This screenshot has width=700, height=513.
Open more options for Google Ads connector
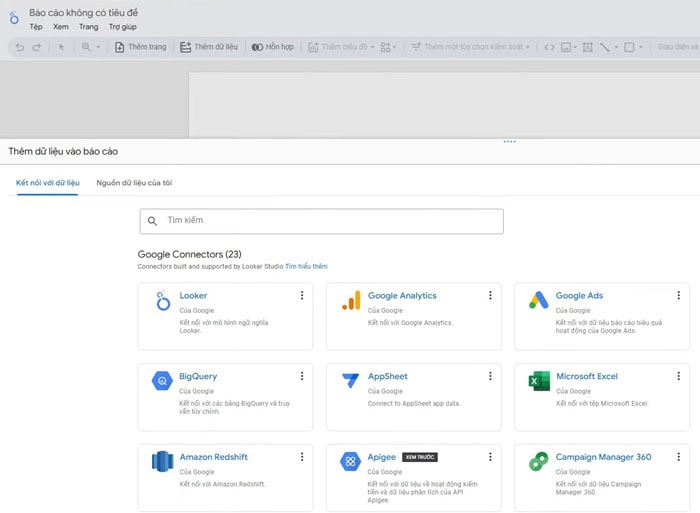(679, 295)
